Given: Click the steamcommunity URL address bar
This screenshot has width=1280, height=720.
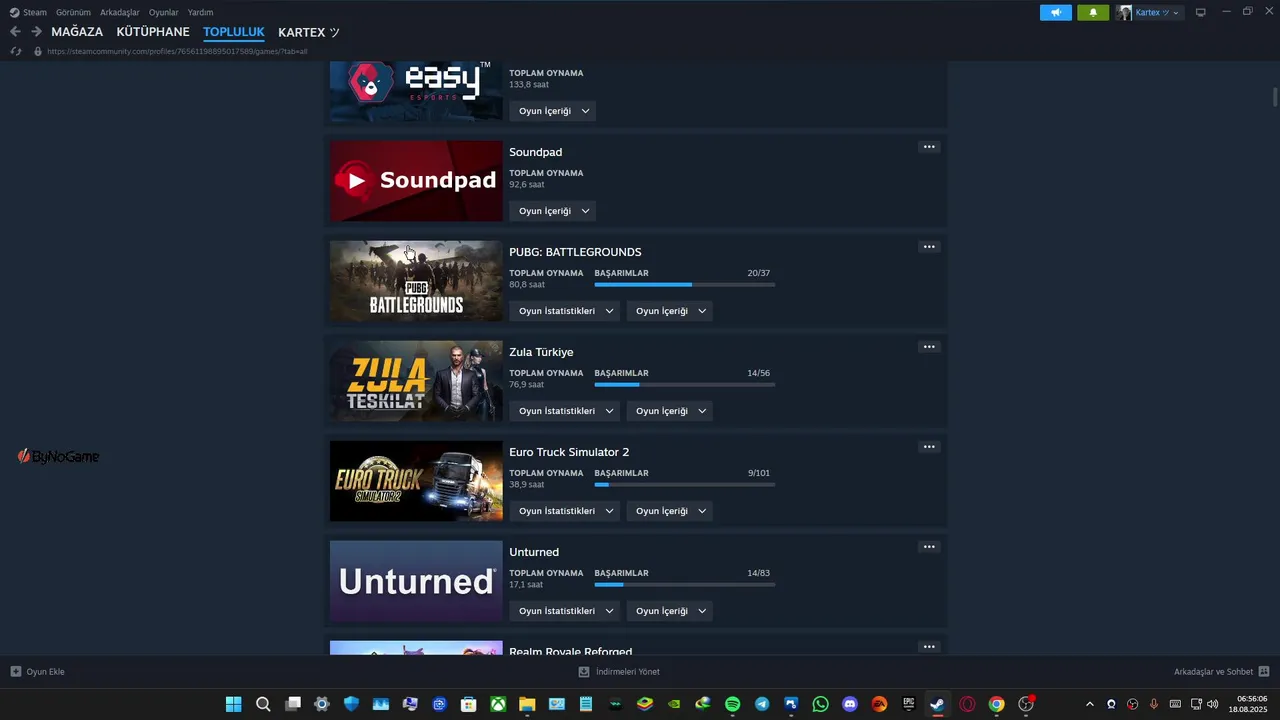Looking at the screenshot, I should 177,51.
